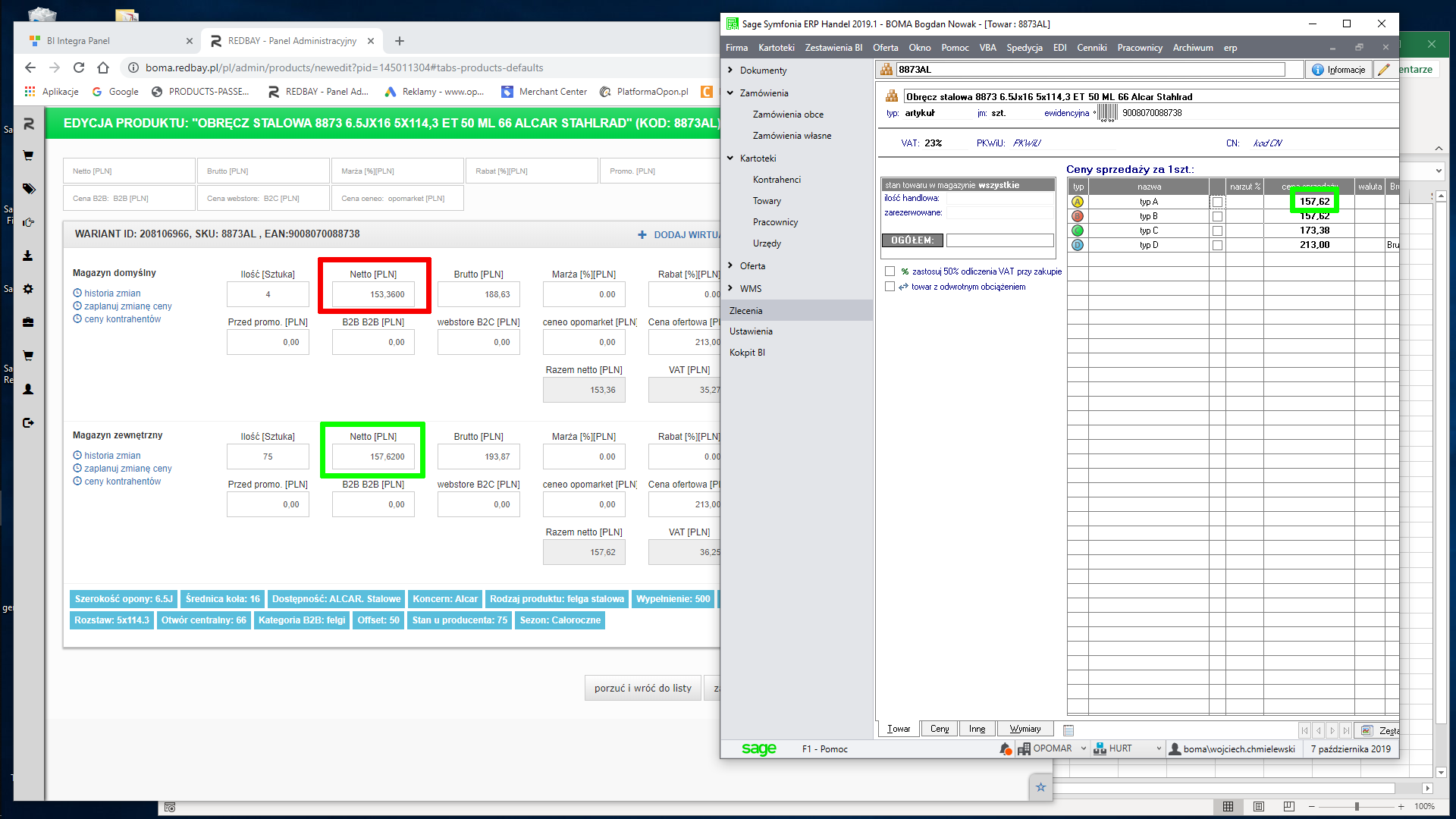Click the 'porzuć i wróć do listy' button
Screen dimensions: 1456x819
pos(642,688)
